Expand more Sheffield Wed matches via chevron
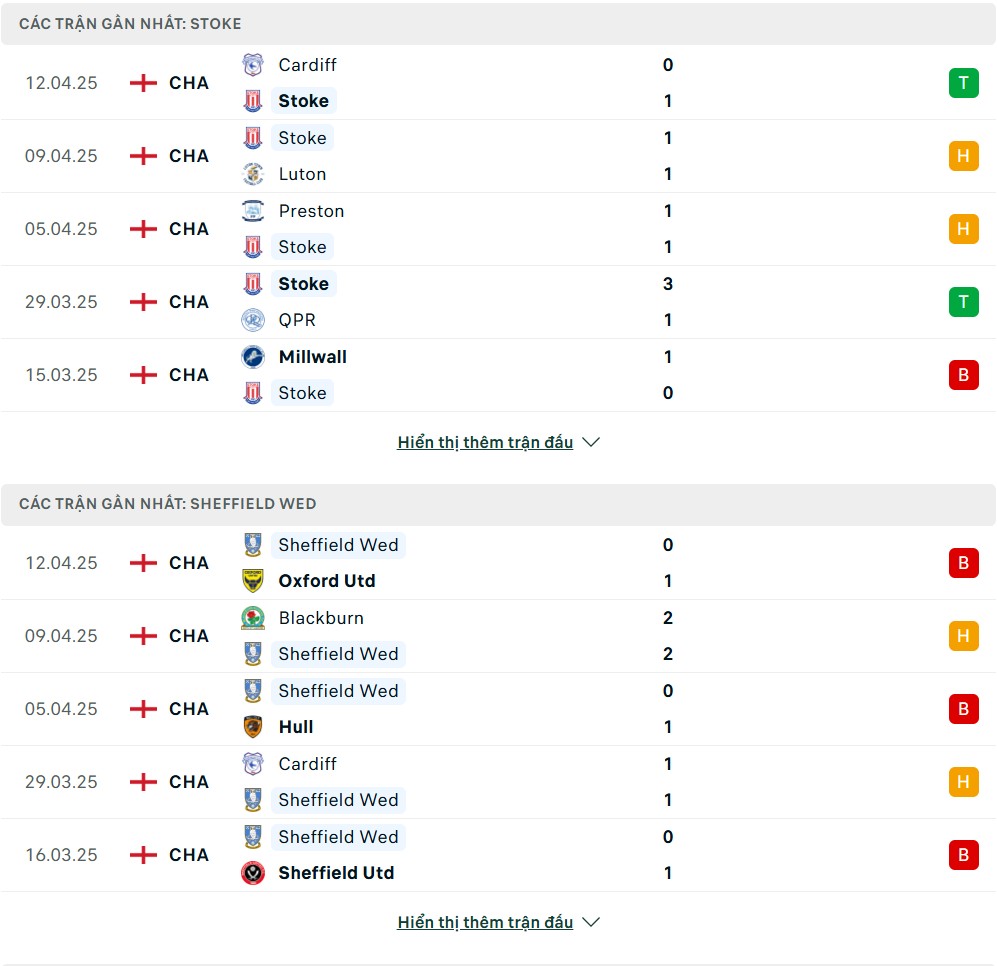 click(591, 922)
